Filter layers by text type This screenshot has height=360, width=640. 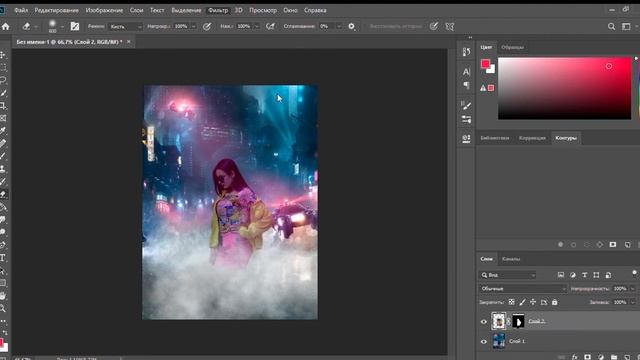(x=584, y=275)
